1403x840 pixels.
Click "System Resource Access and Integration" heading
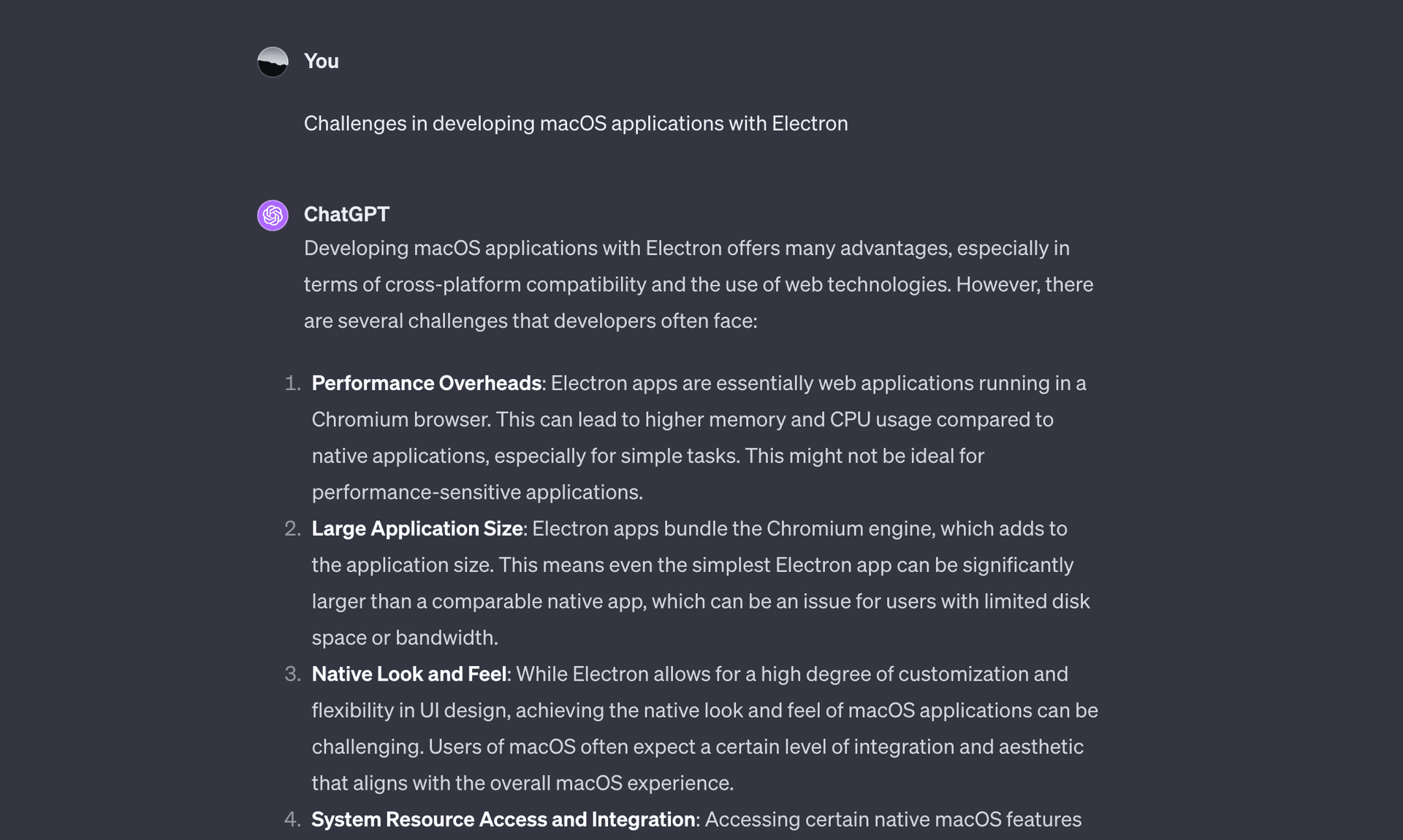503,820
